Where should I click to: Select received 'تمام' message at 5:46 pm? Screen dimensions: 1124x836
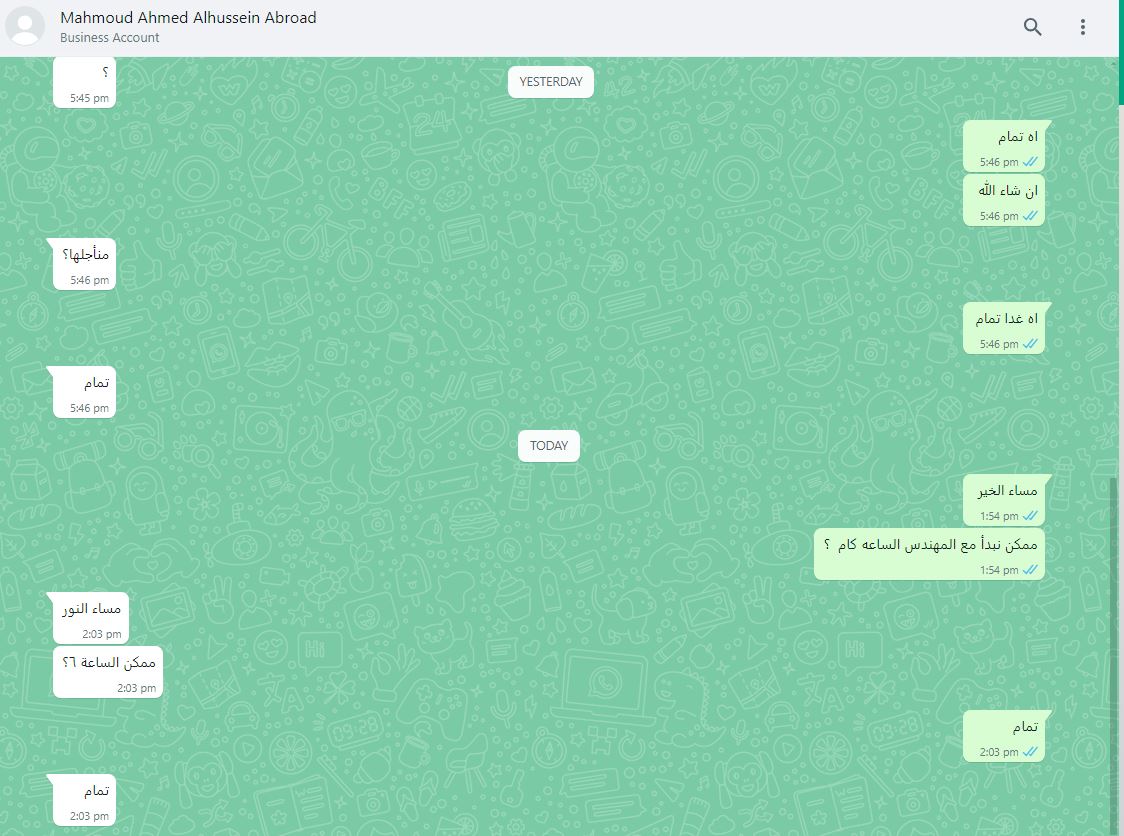tap(84, 391)
